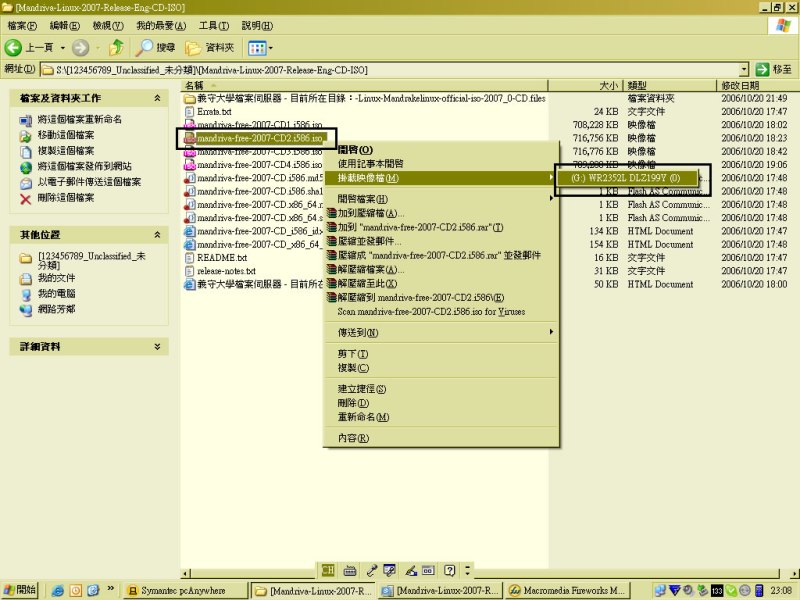Collapse the 其他位置 panel
Screen dimensions: 800x600
click(157, 235)
